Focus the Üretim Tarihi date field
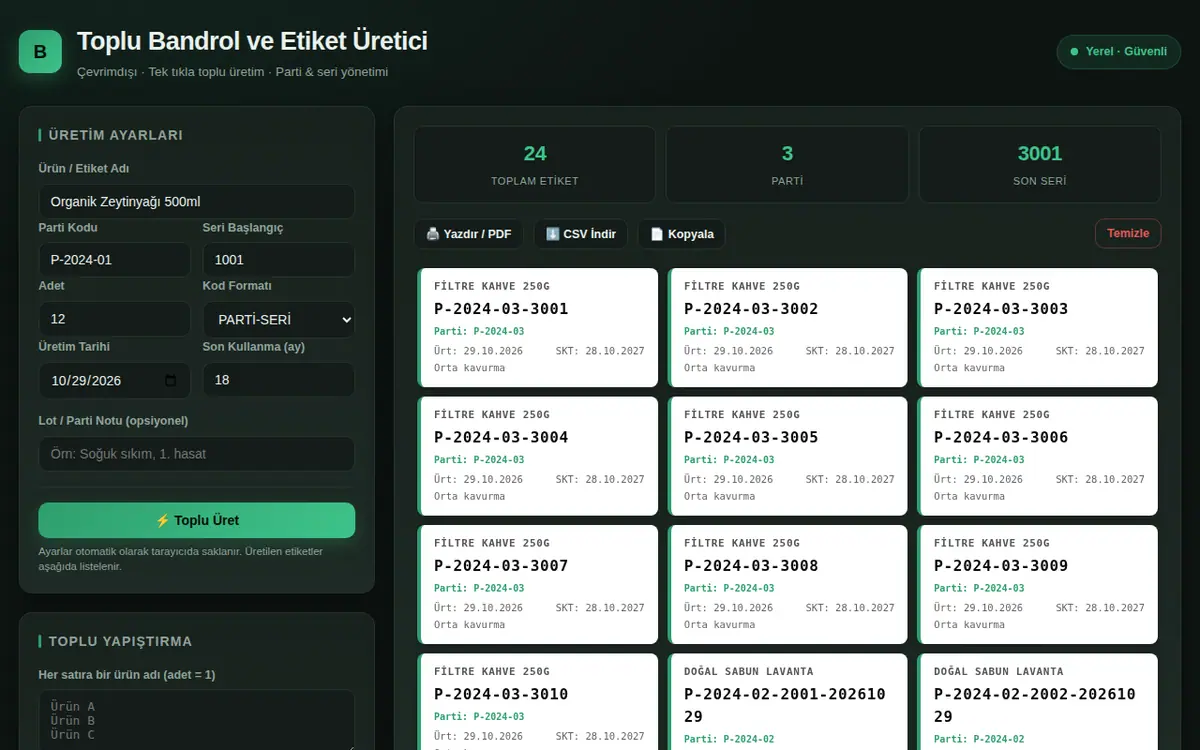The width and height of the screenshot is (1200, 750). pos(115,380)
